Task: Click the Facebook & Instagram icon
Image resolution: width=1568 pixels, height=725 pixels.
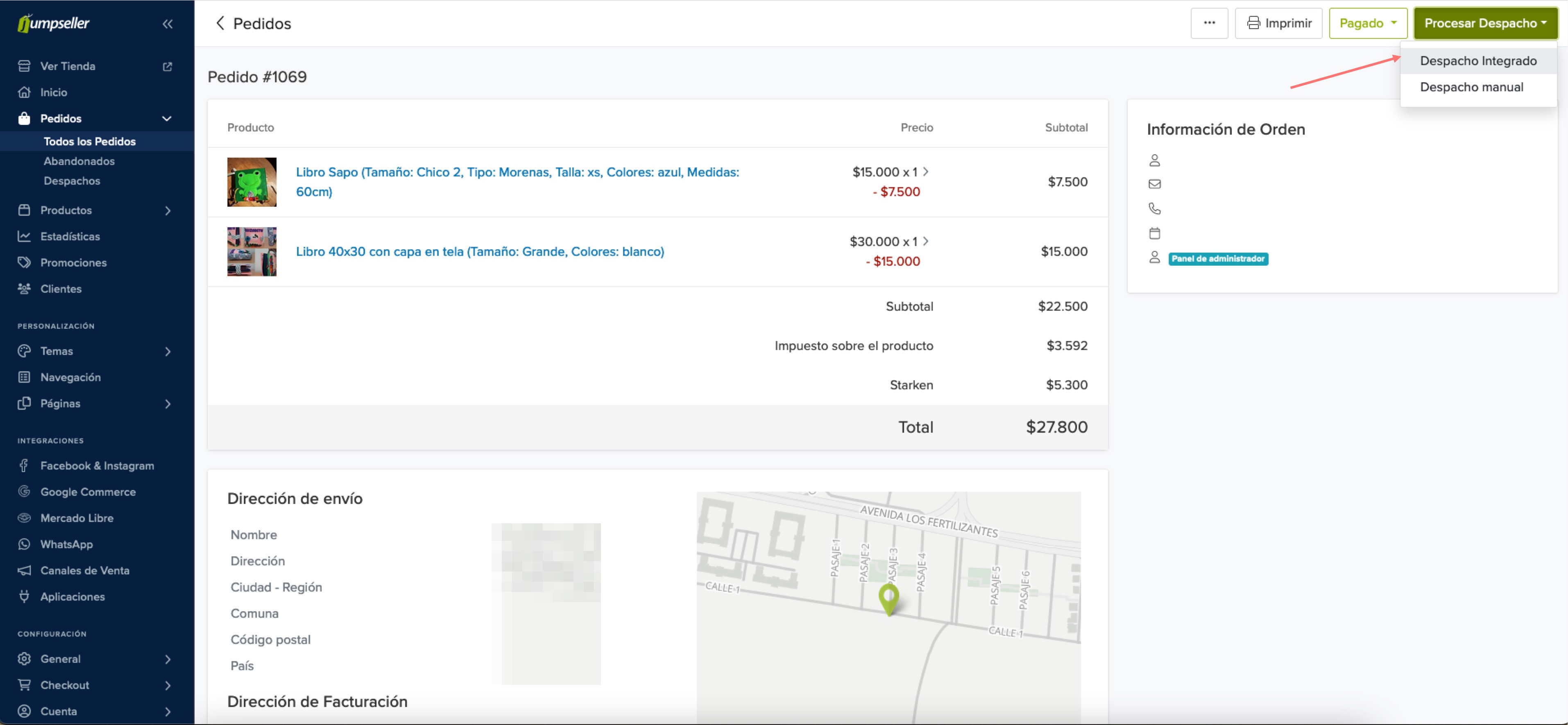Action: pos(24,465)
